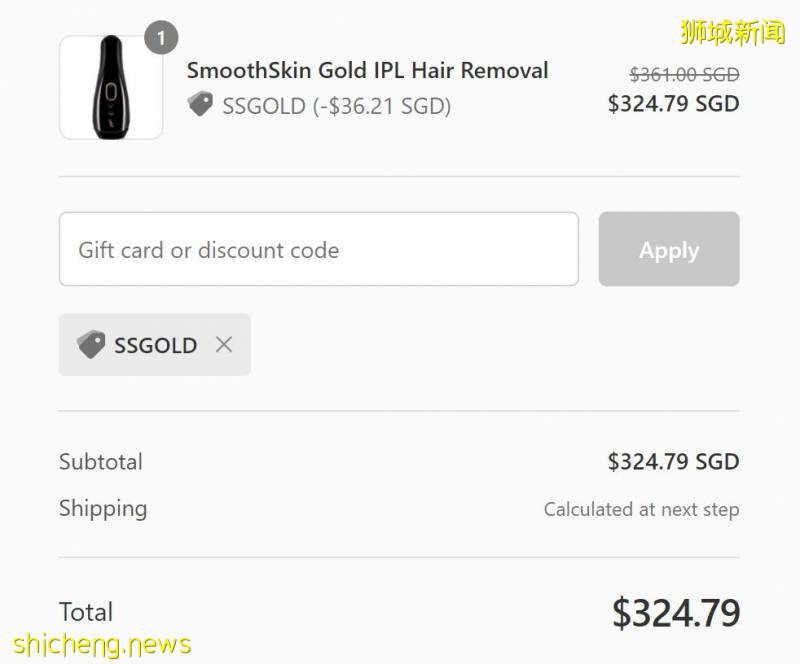
Task: Click the subtotal amount $324.79 SGD
Action: (x=673, y=462)
